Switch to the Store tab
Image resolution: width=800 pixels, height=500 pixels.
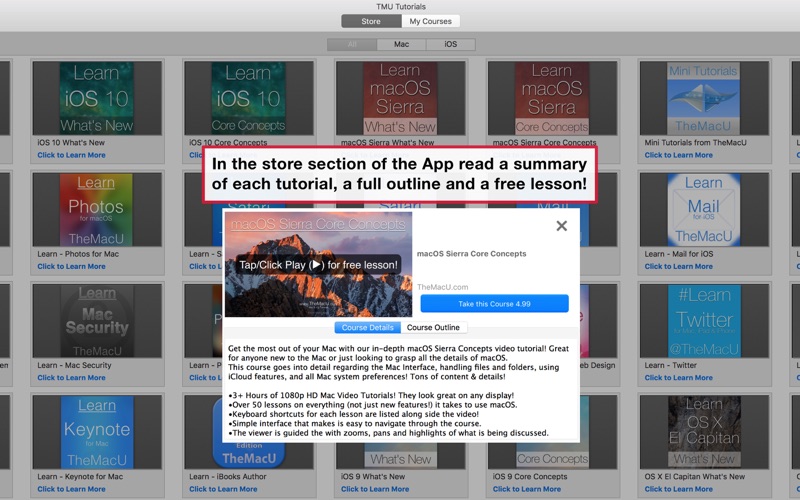(371, 21)
